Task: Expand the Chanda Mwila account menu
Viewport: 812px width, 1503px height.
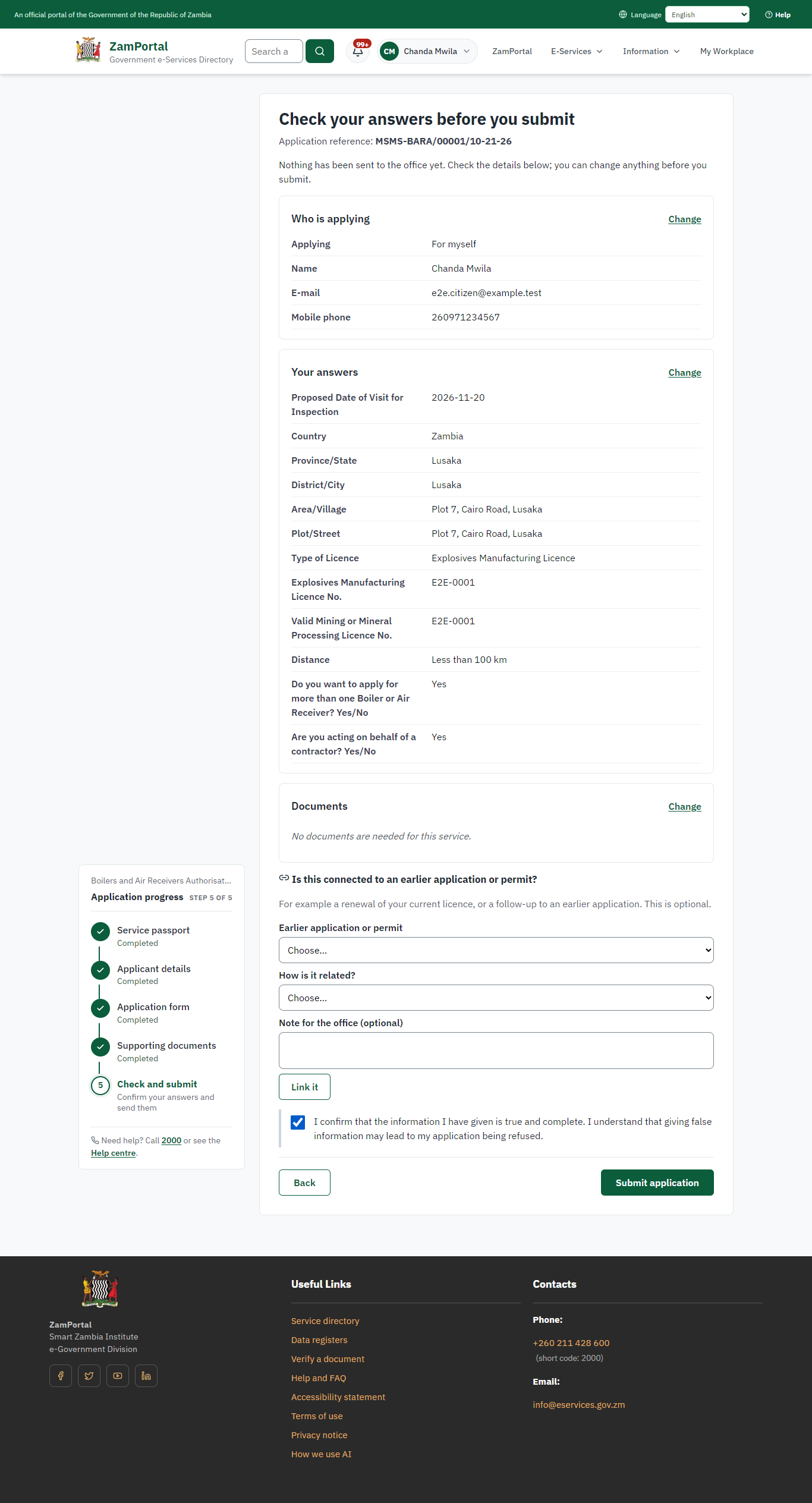Action: pos(428,51)
